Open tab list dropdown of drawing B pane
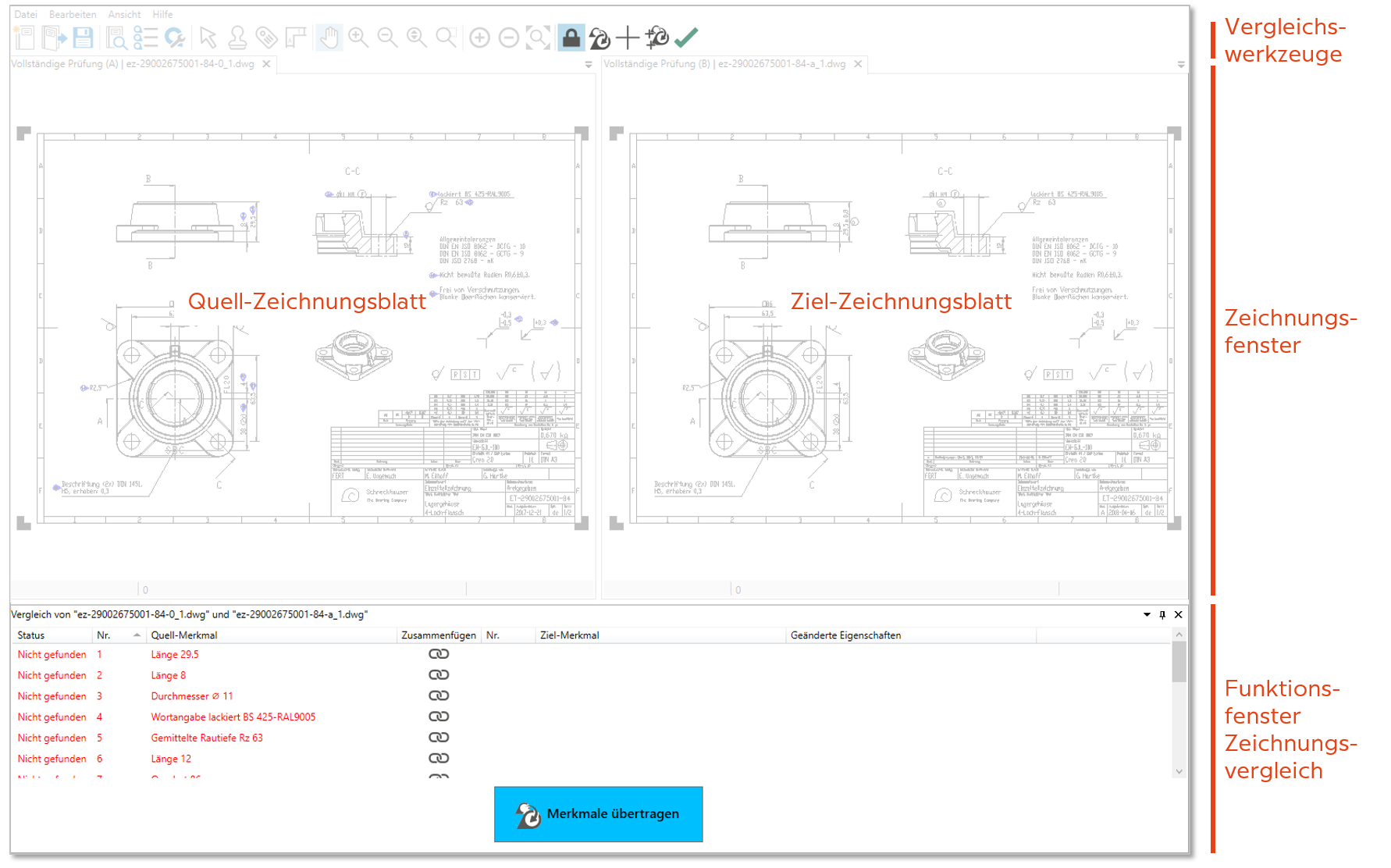This screenshot has height=868, width=1391. pyautogui.click(x=1181, y=65)
